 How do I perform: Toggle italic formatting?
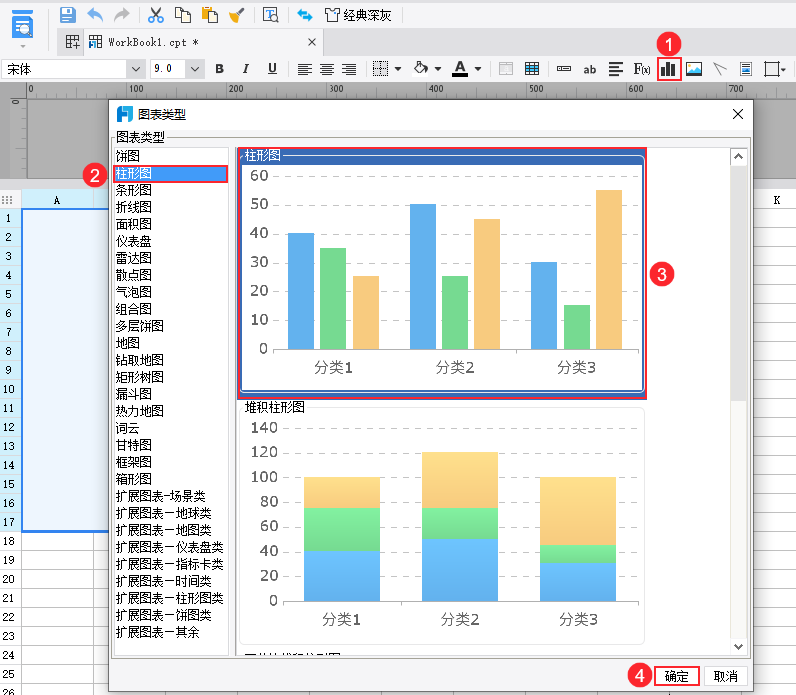click(246, 69)
